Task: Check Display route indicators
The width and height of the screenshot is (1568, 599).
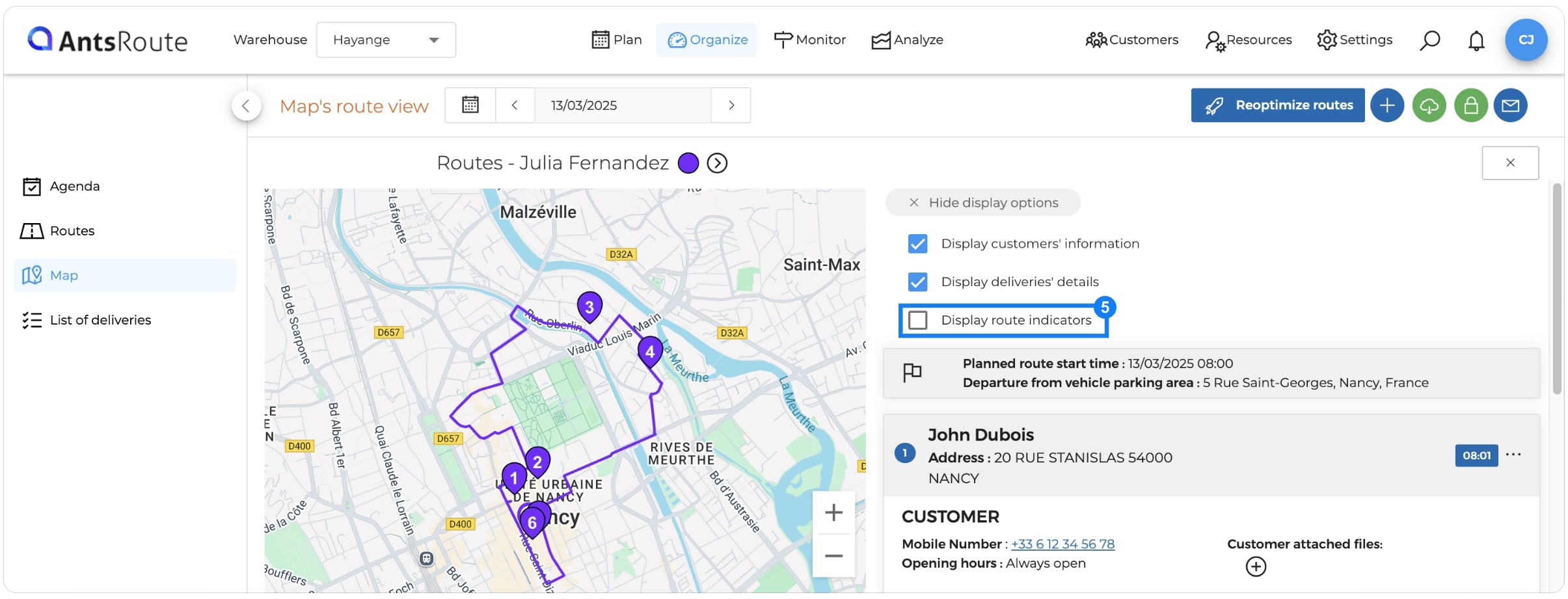Action: 917,320
